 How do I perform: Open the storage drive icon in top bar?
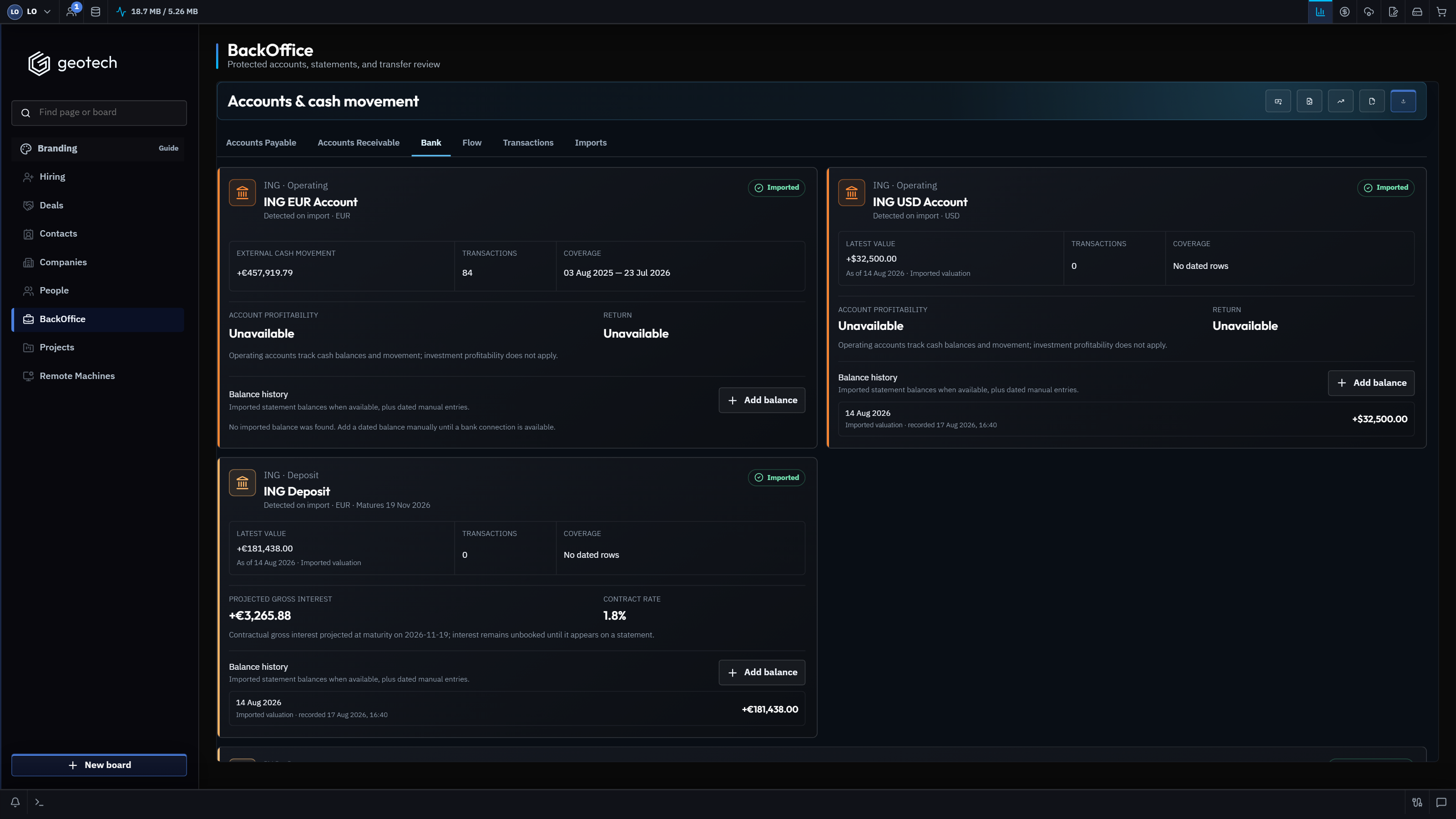tap(1417, 11)
